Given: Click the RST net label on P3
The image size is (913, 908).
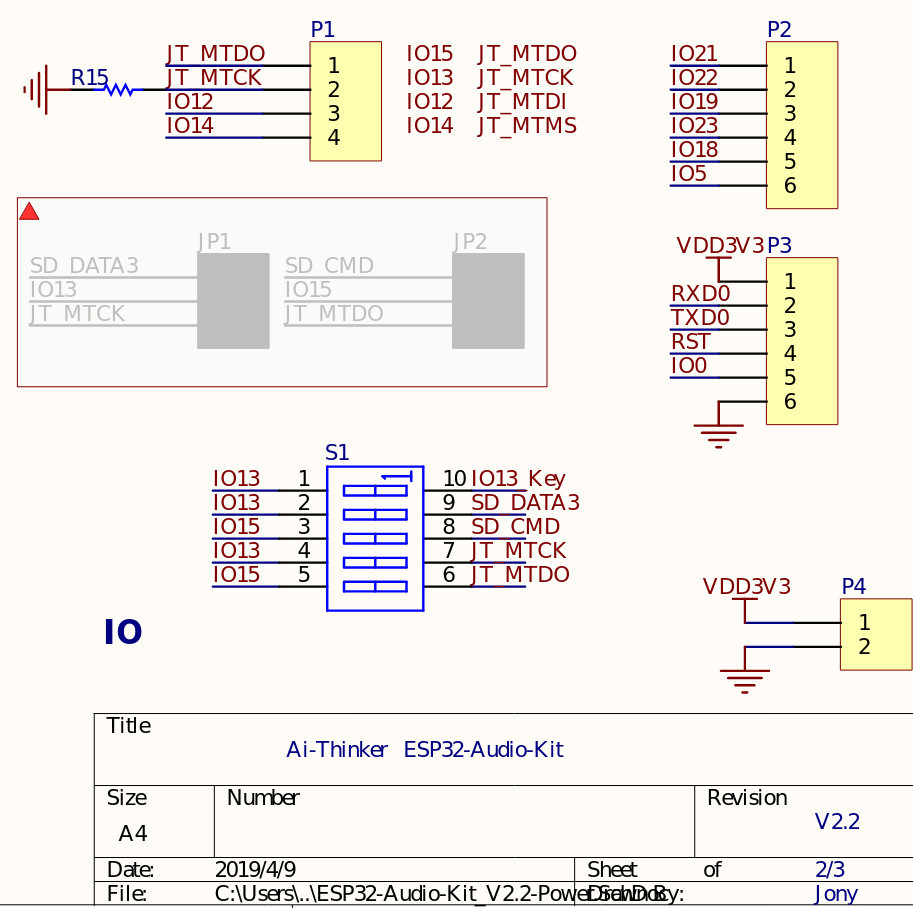Looking at the screenshot, I should pyautogui.click(x=691, y=341).
